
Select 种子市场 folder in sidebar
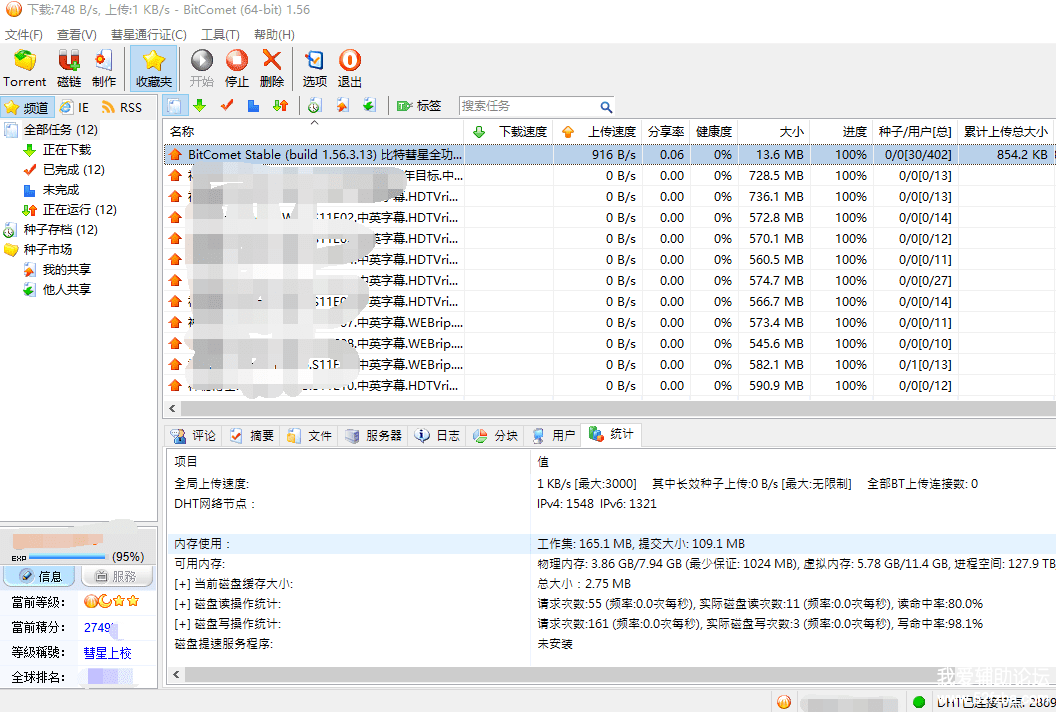tap(47, 249)
